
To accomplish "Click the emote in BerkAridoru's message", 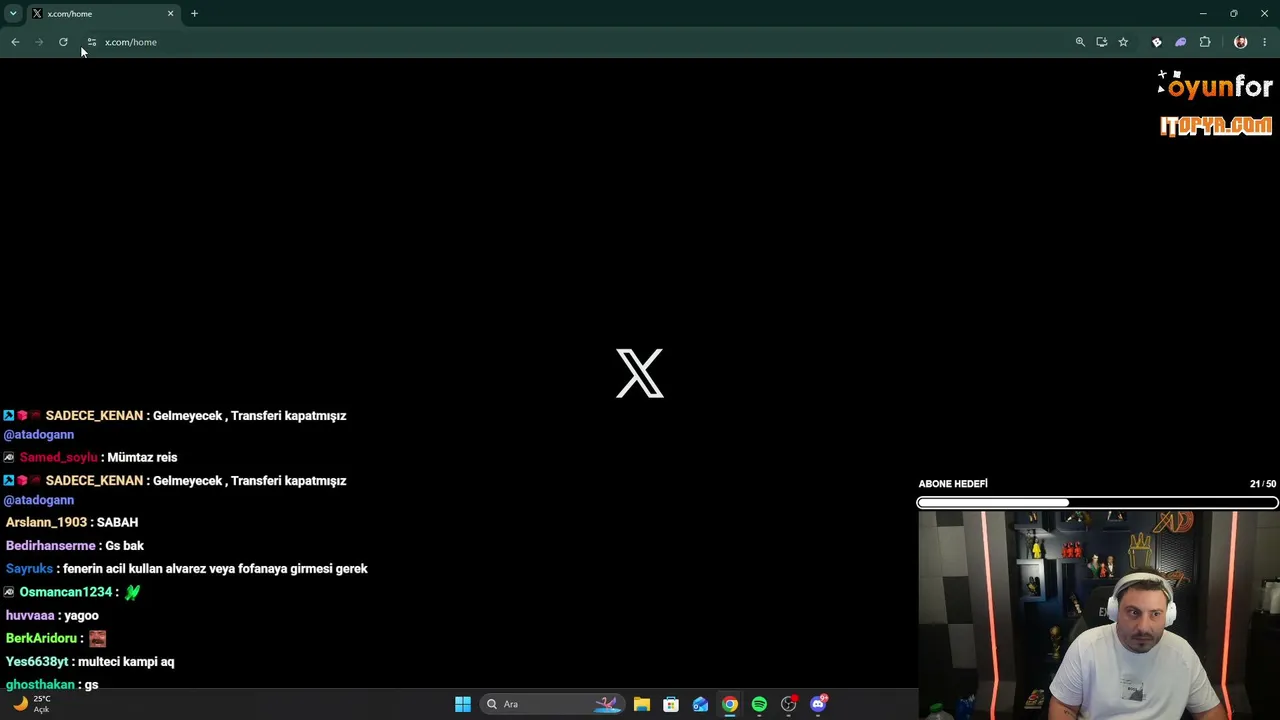I will click(x=97, y=638).
